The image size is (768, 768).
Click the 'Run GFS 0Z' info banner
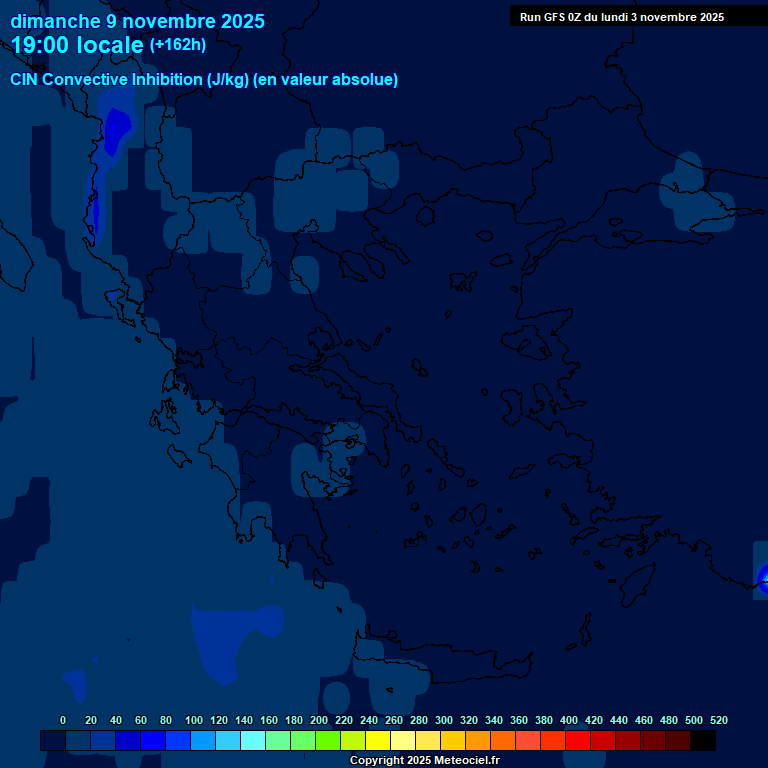[x=622, y=17]
